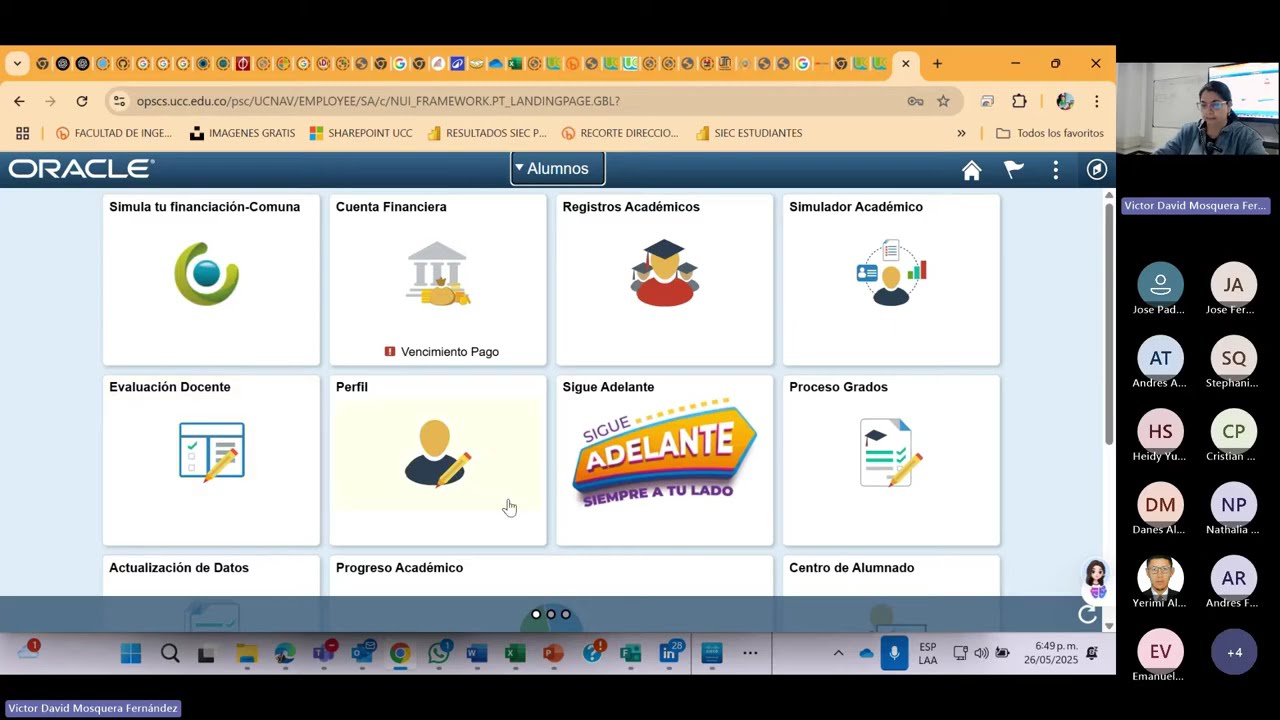The image size is (1280, 720).
Task: Open Windows taskbar search
Action: pyautogui.click(x=170, y=654)
